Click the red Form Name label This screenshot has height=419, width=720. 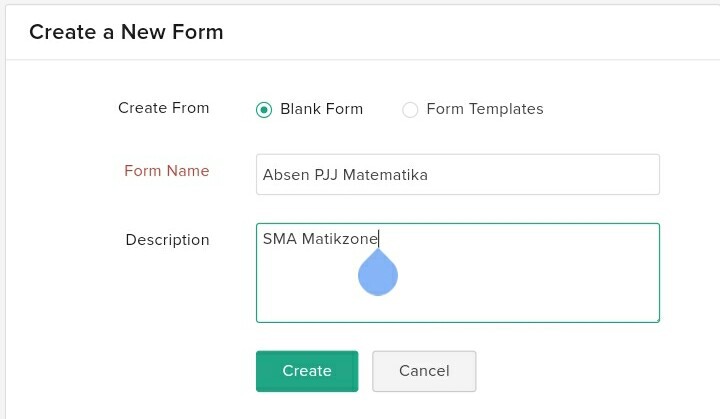tap(167, 171)
